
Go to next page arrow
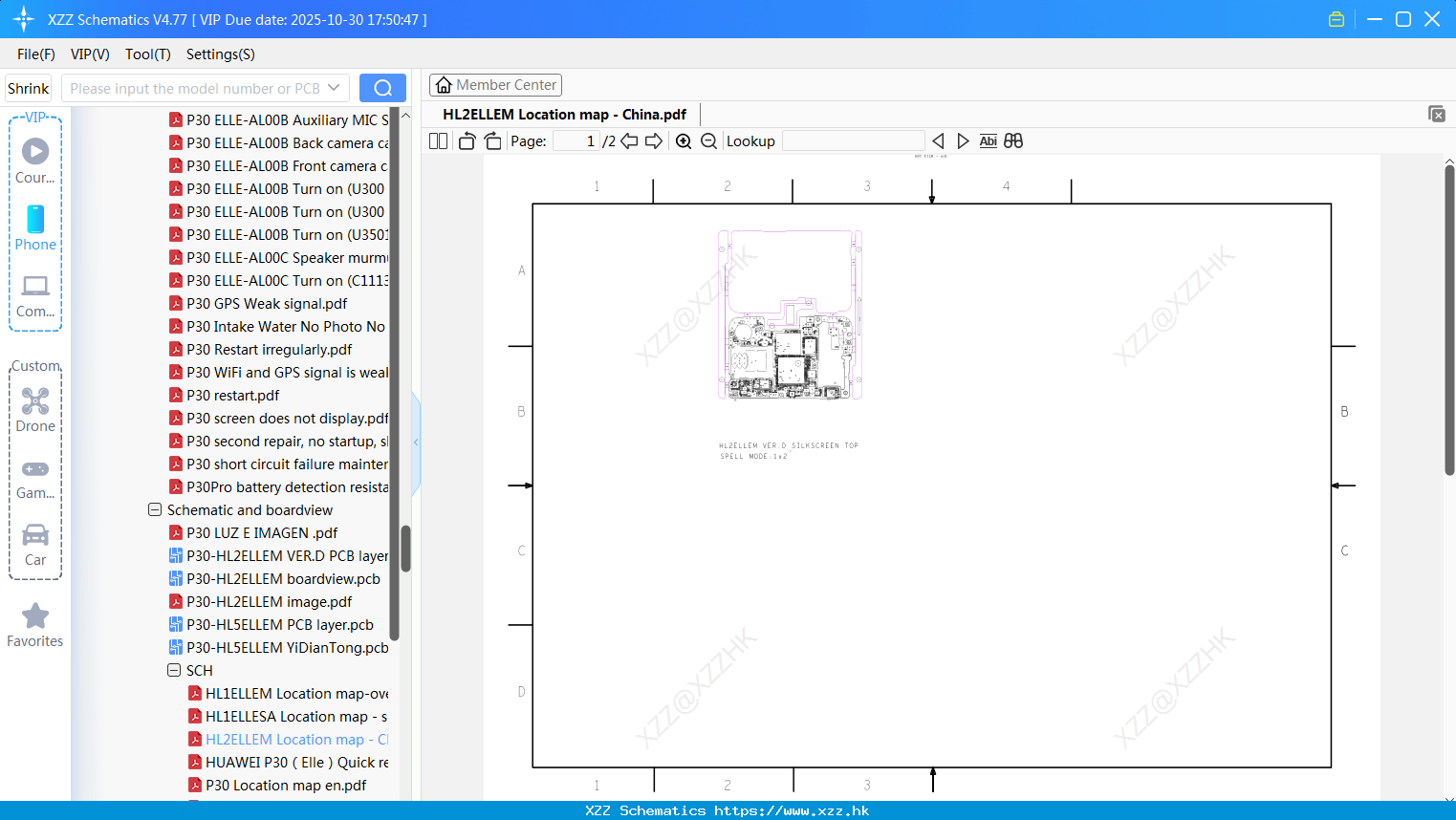pyautogui.click(x=654, y=141)
